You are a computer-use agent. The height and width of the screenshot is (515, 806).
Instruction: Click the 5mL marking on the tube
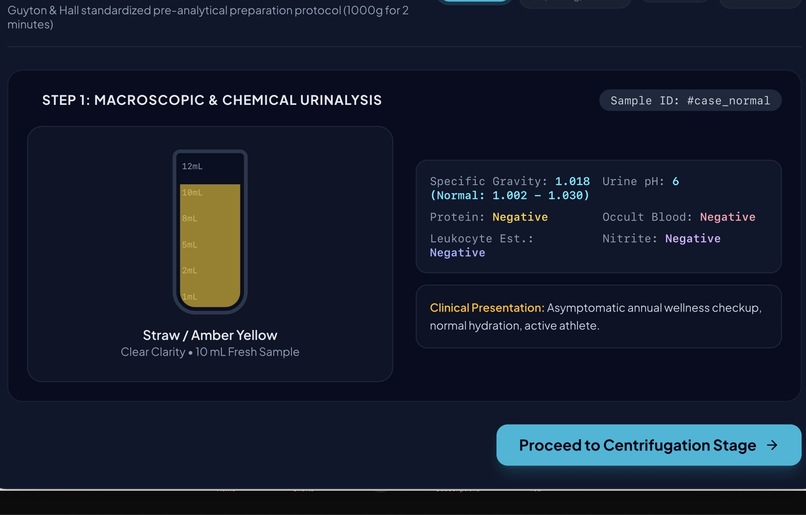click(x=189, y=245)
